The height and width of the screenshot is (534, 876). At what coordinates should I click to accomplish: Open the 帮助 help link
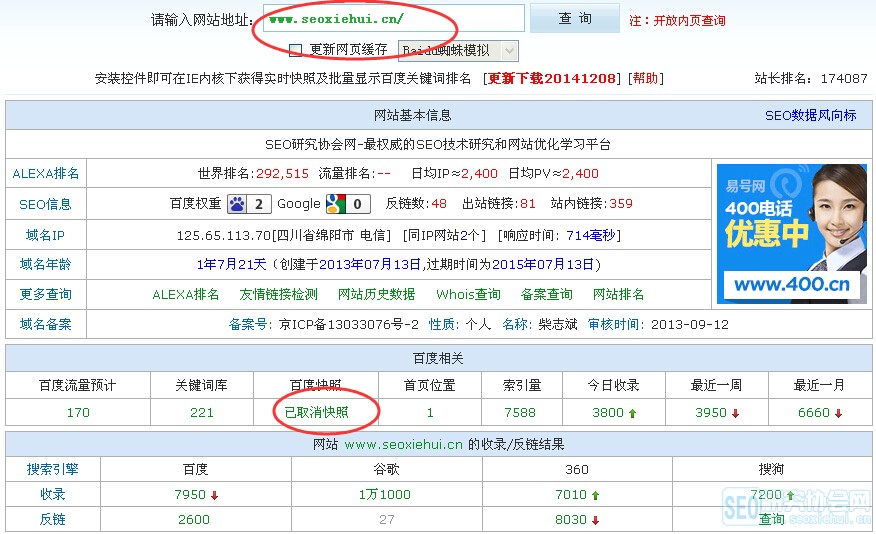click(646, 78)
